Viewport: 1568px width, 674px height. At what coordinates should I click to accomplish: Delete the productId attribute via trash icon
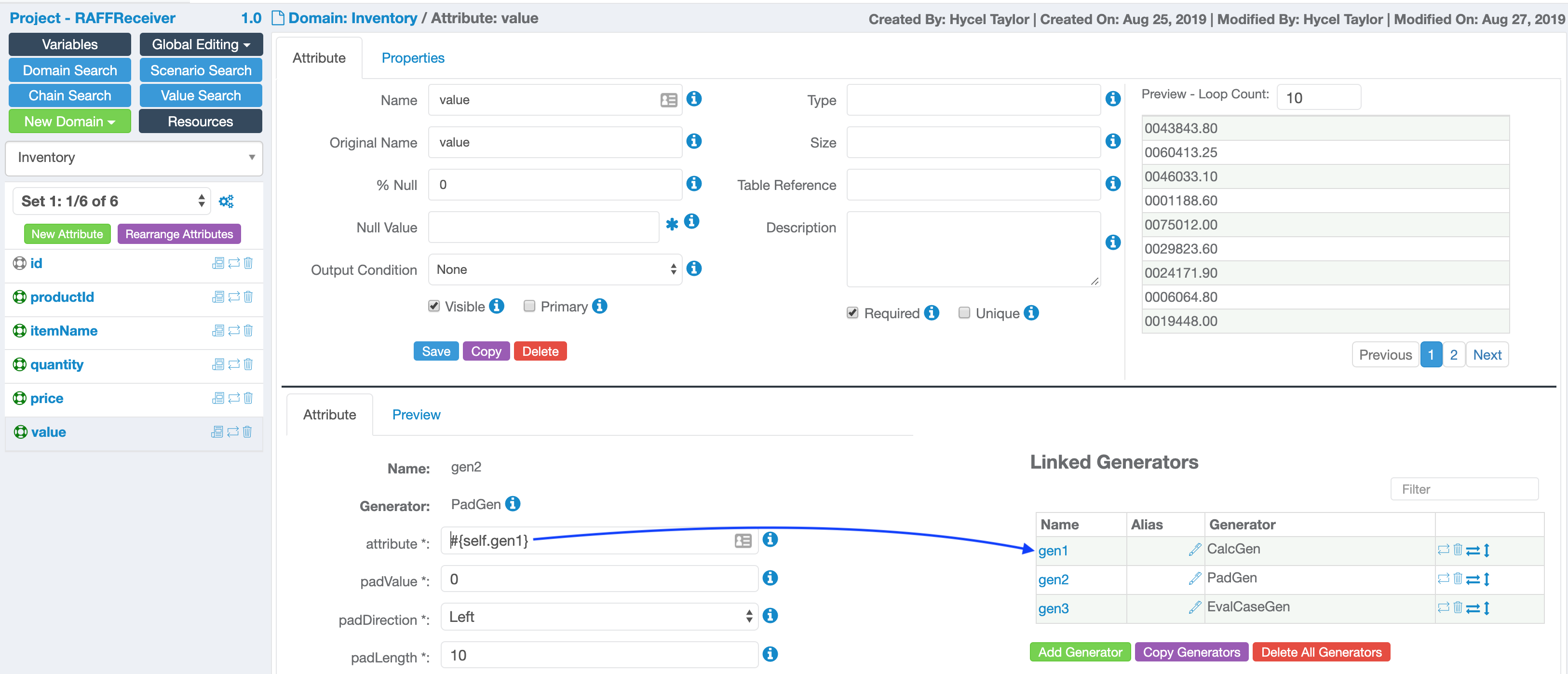[248, 297]
